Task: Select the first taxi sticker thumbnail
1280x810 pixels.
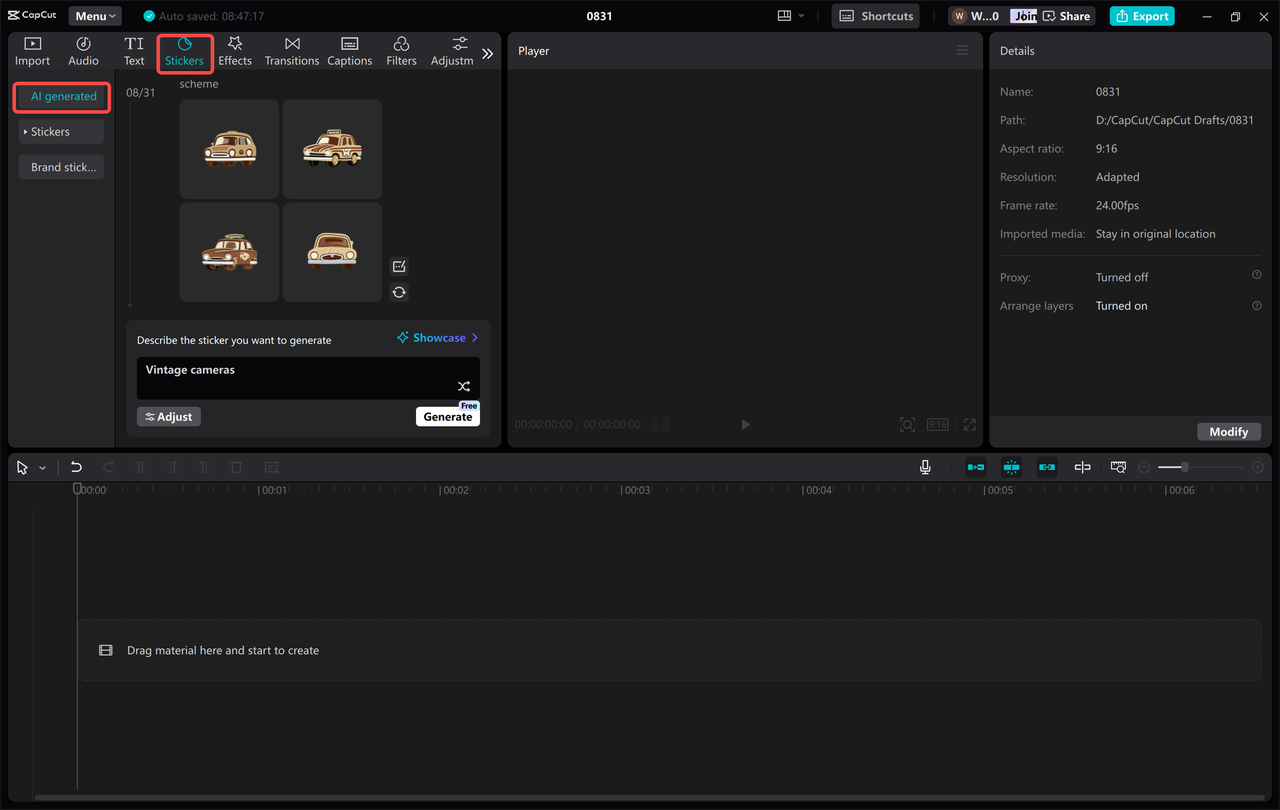Action: click(229, 149)
